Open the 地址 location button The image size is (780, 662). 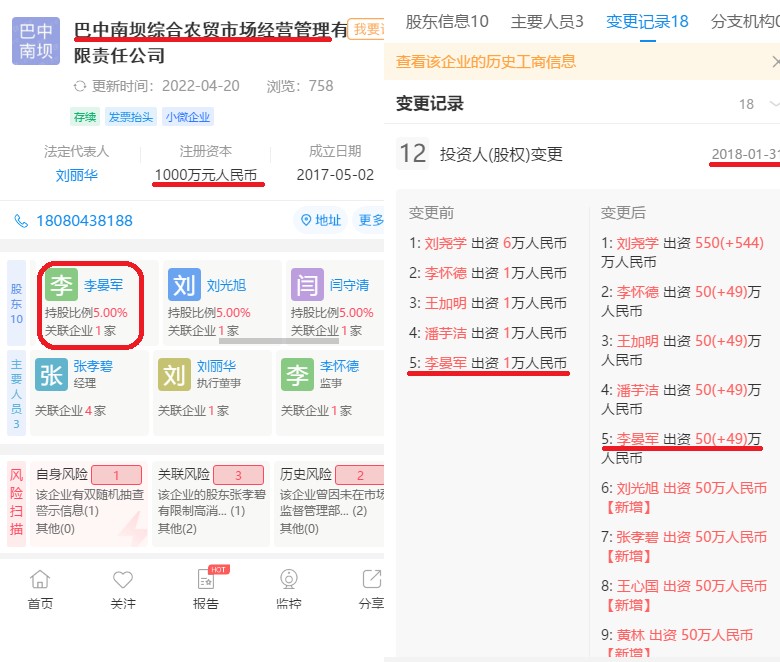(x=321, y=221)
